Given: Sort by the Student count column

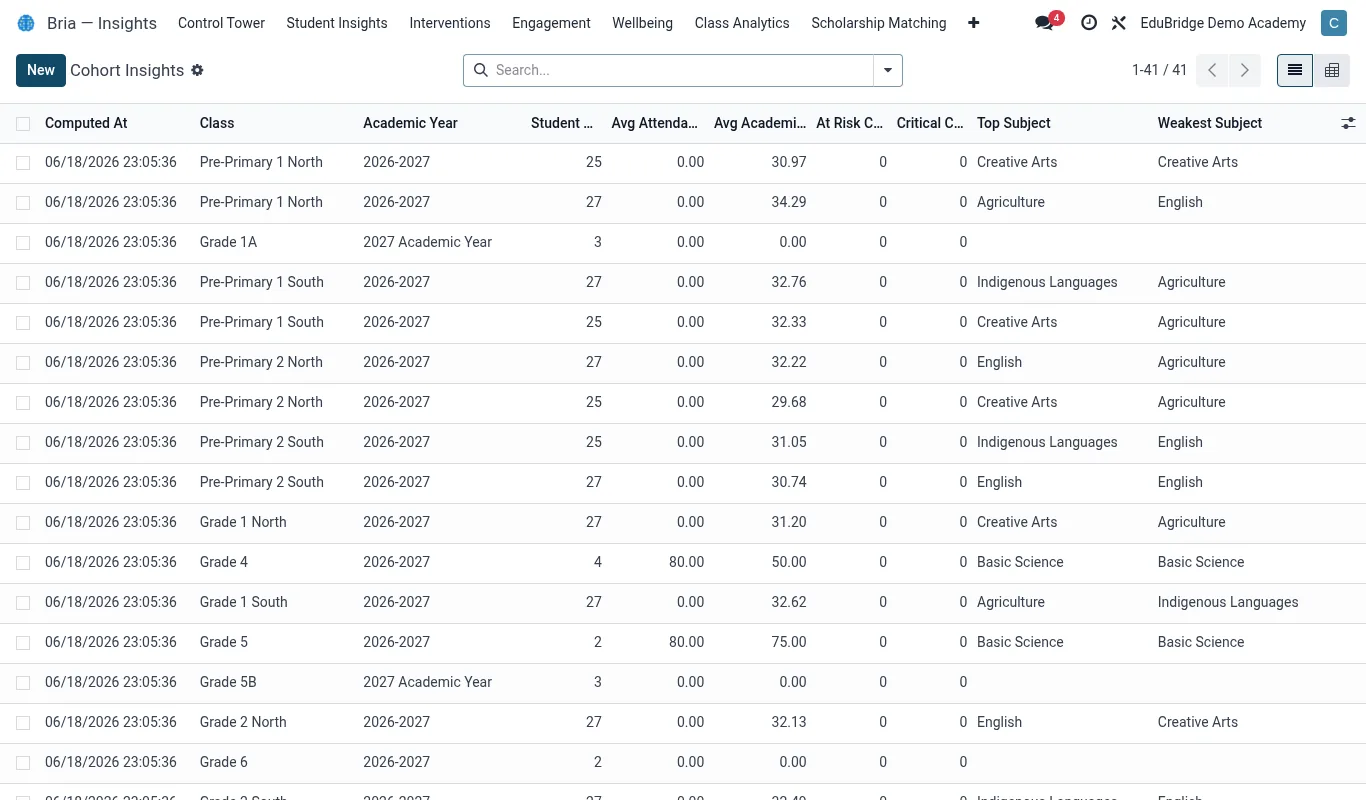Looking at the screenshot, I should [x=562, y=123].
